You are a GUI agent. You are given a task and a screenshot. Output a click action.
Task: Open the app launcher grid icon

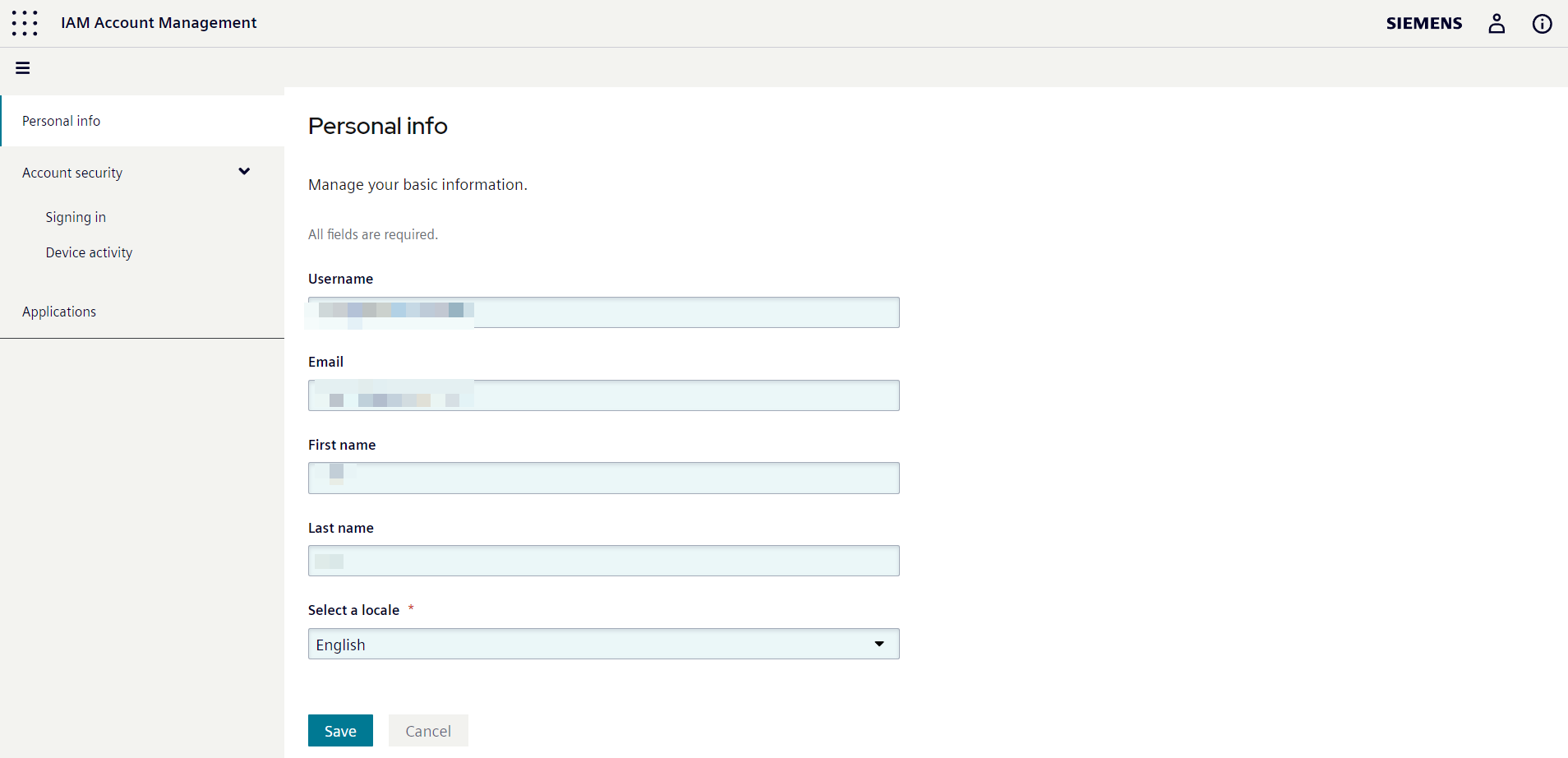click(25, 23)
